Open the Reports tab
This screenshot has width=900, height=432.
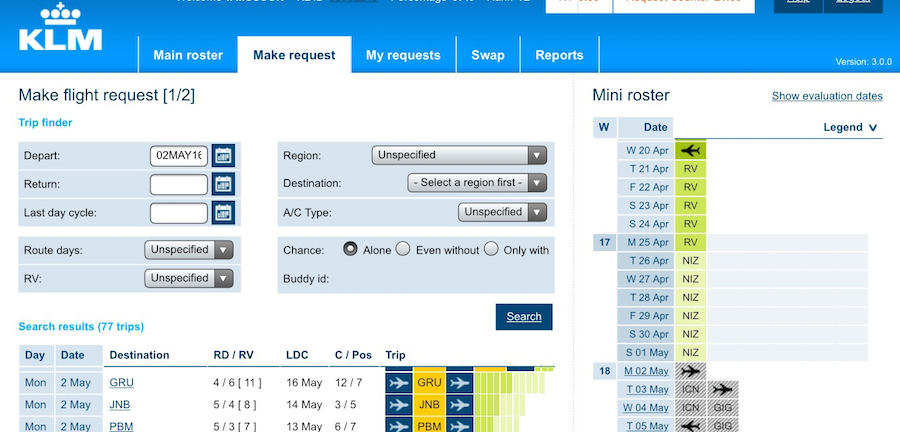click(x=559, y=55)
